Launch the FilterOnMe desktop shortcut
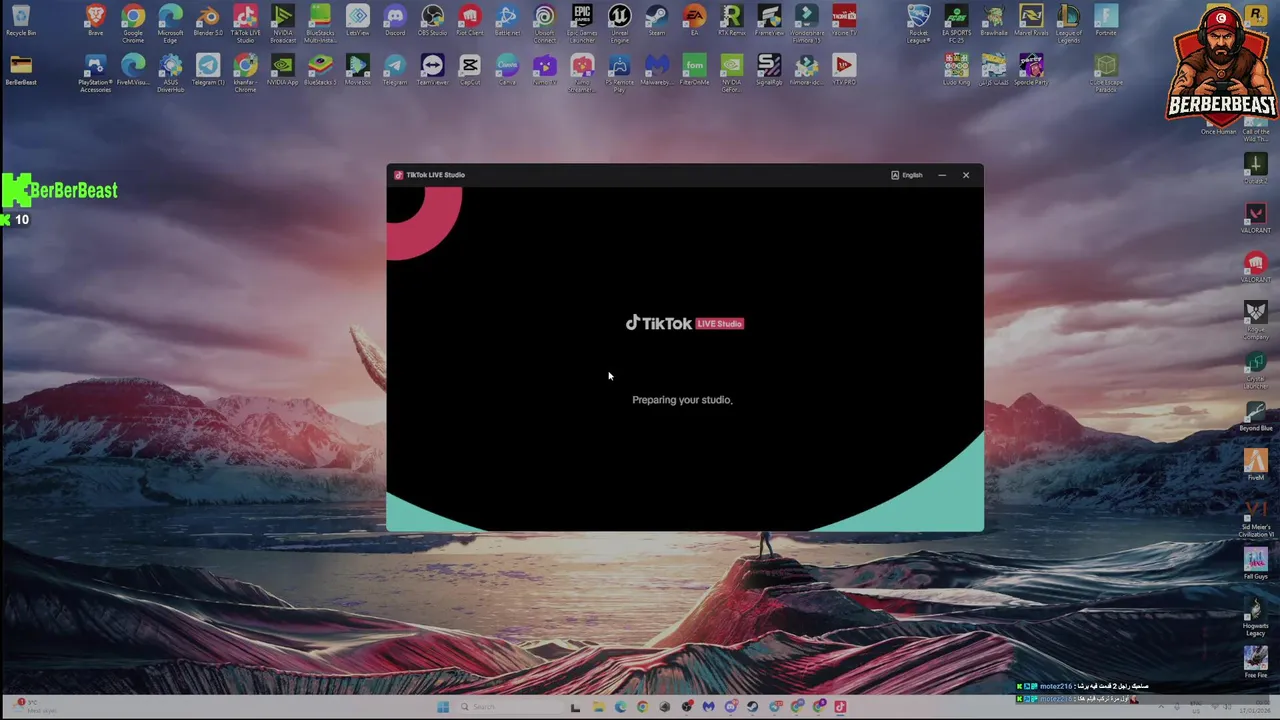Image resolution: width=1280 pixels, height=720 pixels. click(694, 70)
